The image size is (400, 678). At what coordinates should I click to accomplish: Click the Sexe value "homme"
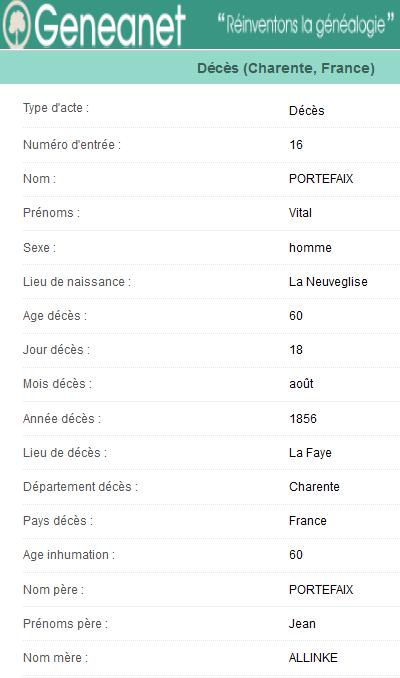(x=310, y=248)
